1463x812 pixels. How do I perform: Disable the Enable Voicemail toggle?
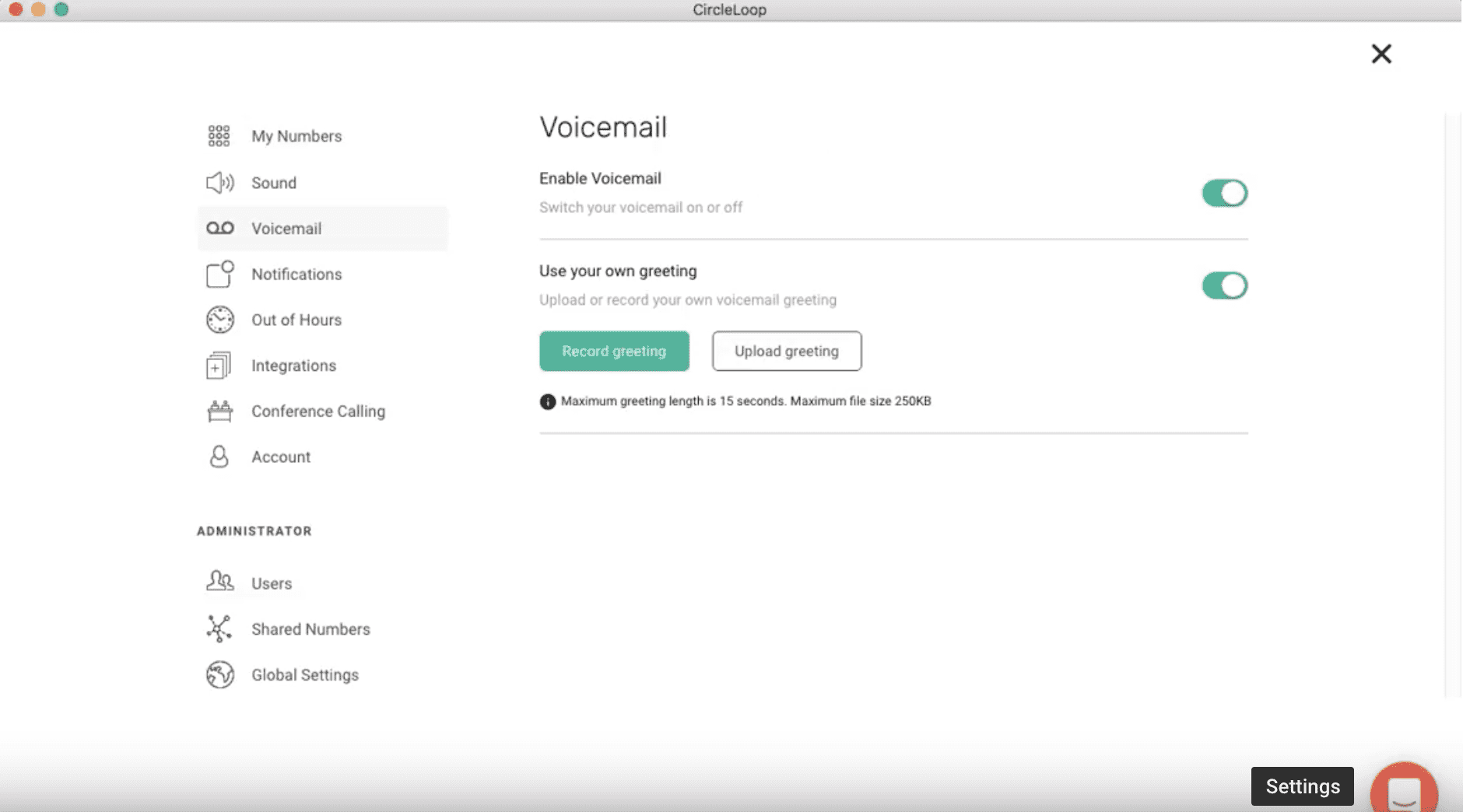point(1224,193)
